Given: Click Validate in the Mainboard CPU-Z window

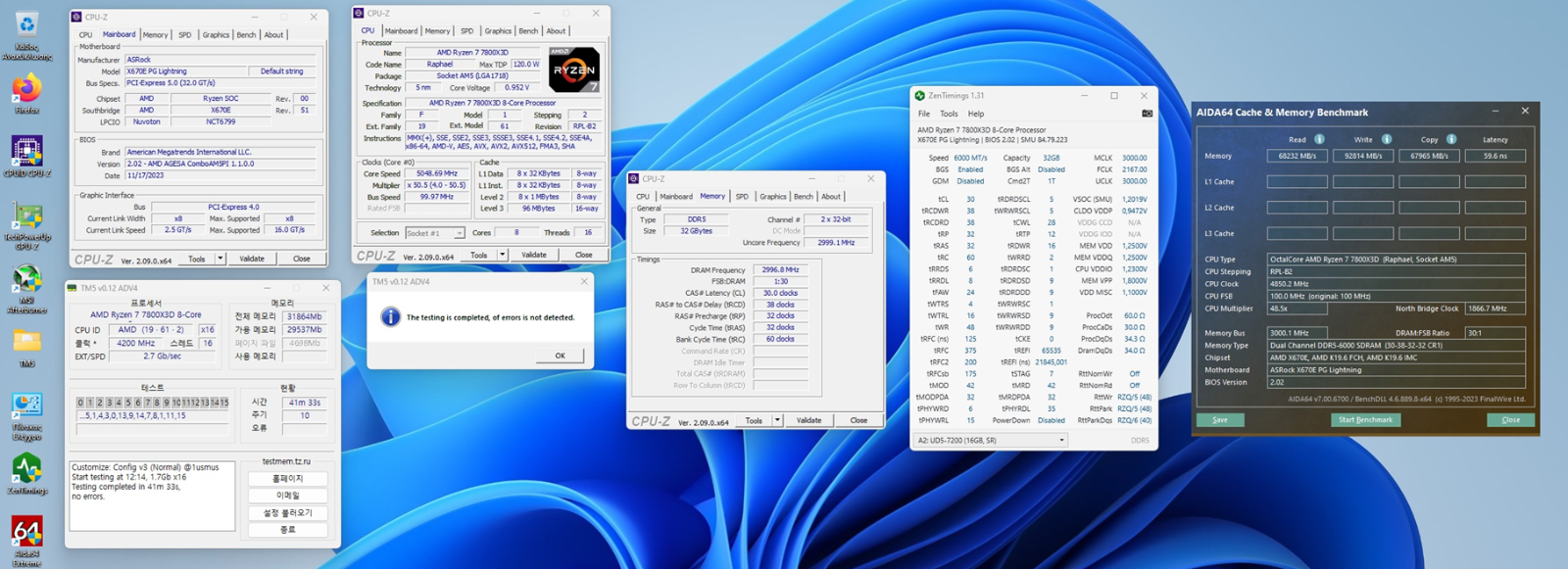Looking at the screenshot, I should tap(252, 259).
